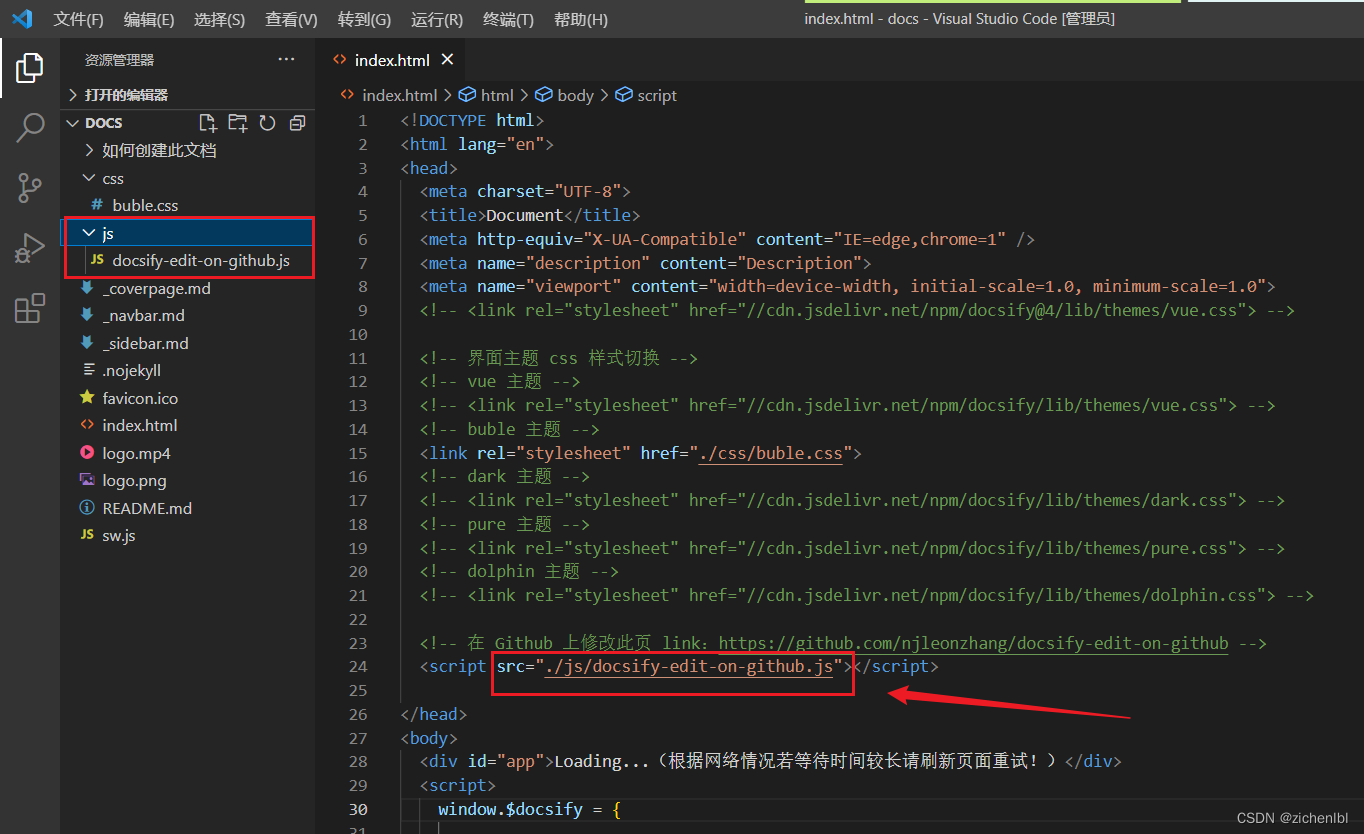Collapse all folders in explorer
This screenshot has height=834, width=1364.
tap(297, 123)
